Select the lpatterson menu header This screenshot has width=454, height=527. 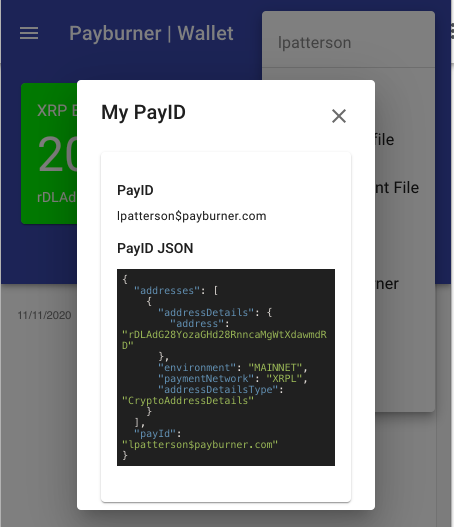[x=315, y=43]
